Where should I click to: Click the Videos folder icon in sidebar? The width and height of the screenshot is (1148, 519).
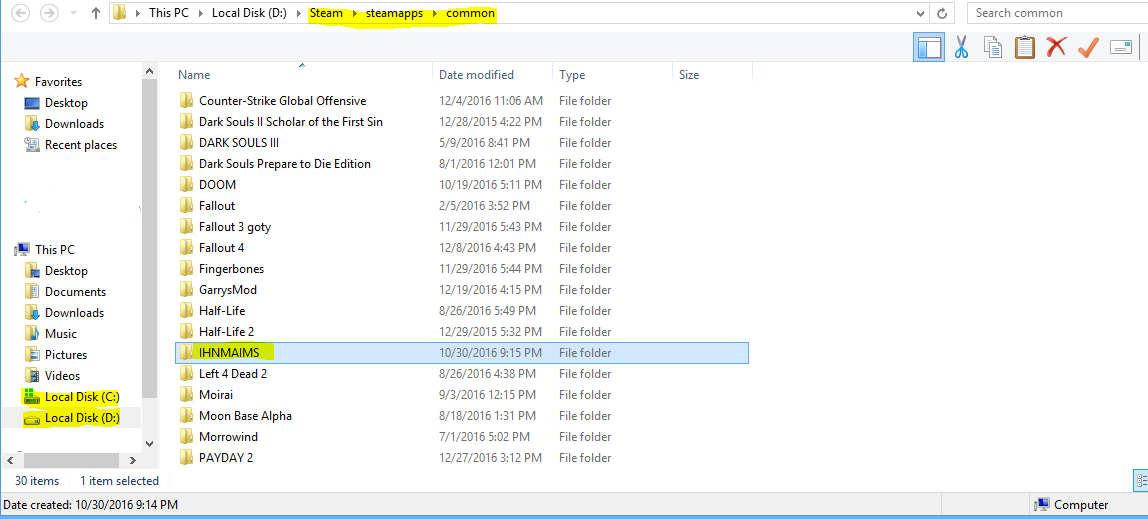click(31, 376)
